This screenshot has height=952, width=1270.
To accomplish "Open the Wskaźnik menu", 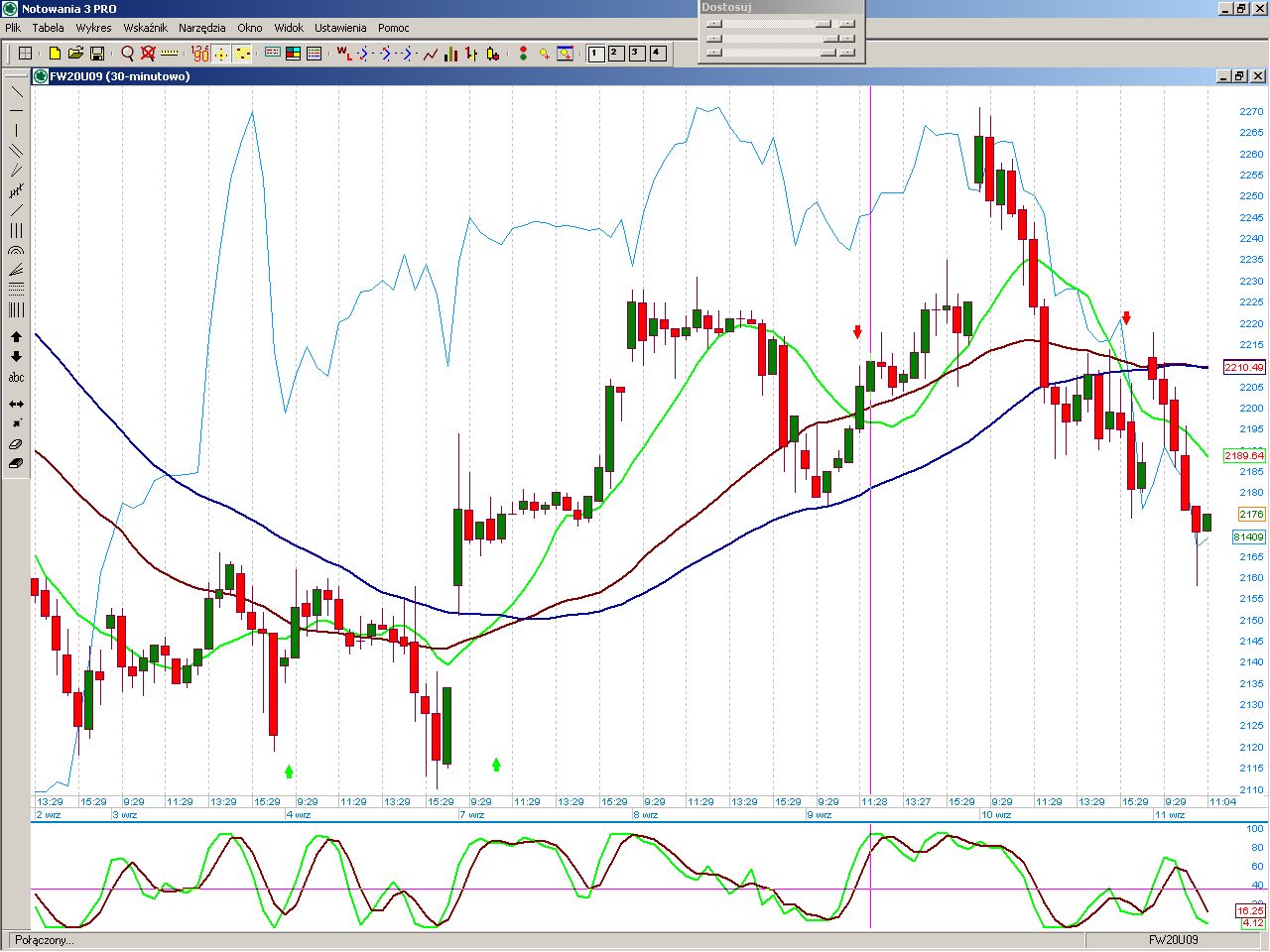I will [145, 28].
